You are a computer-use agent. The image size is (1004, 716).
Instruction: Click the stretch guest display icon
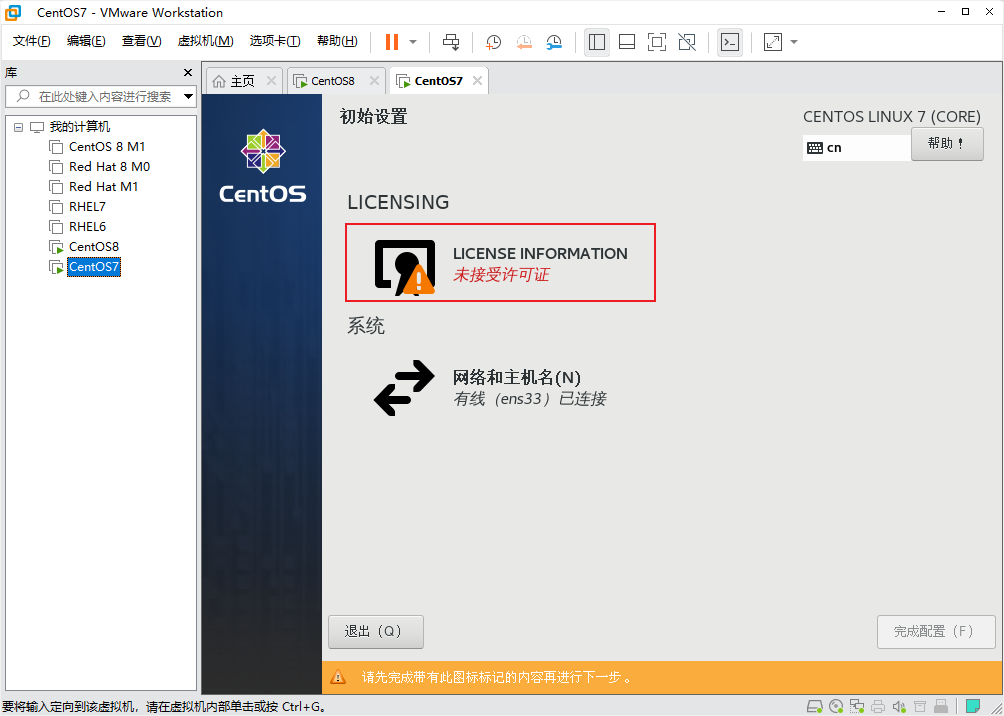[x=773, y=42]
